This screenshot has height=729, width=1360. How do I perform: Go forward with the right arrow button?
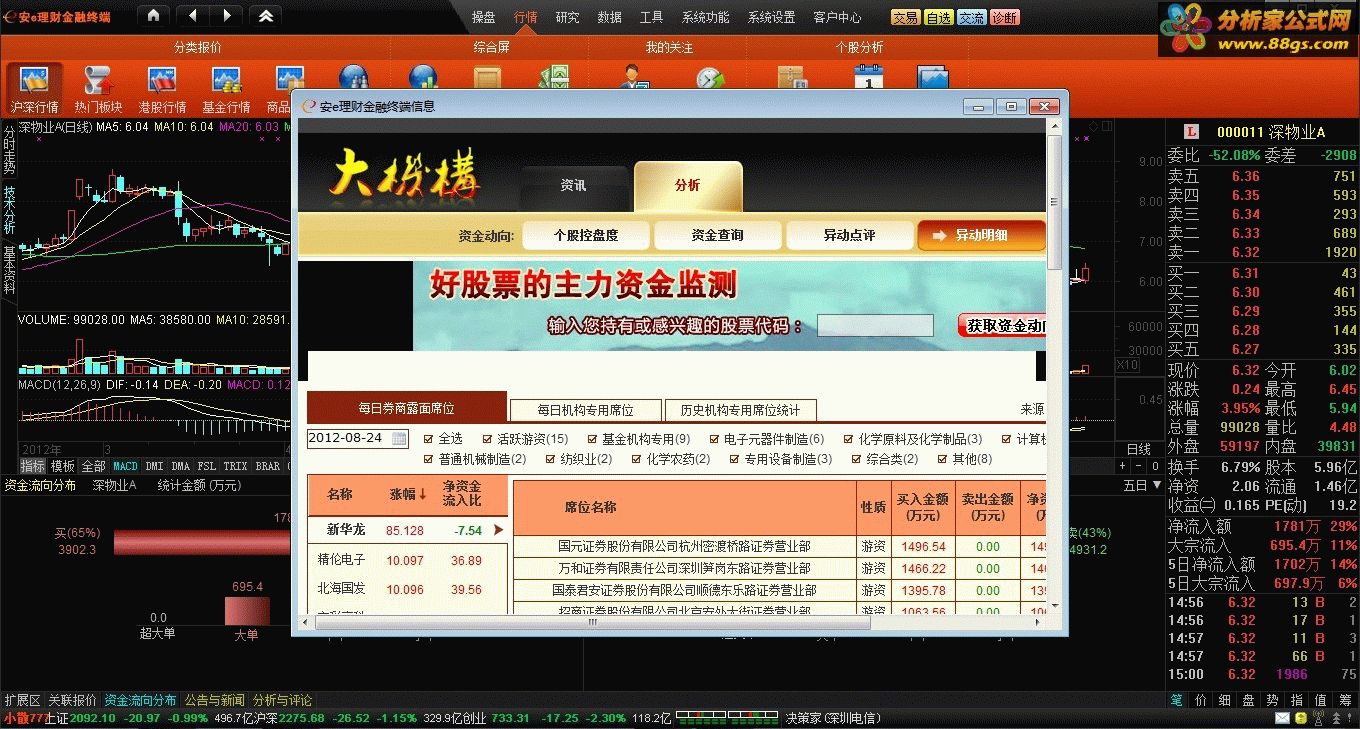pyautogui.click(x=226, y=16)
